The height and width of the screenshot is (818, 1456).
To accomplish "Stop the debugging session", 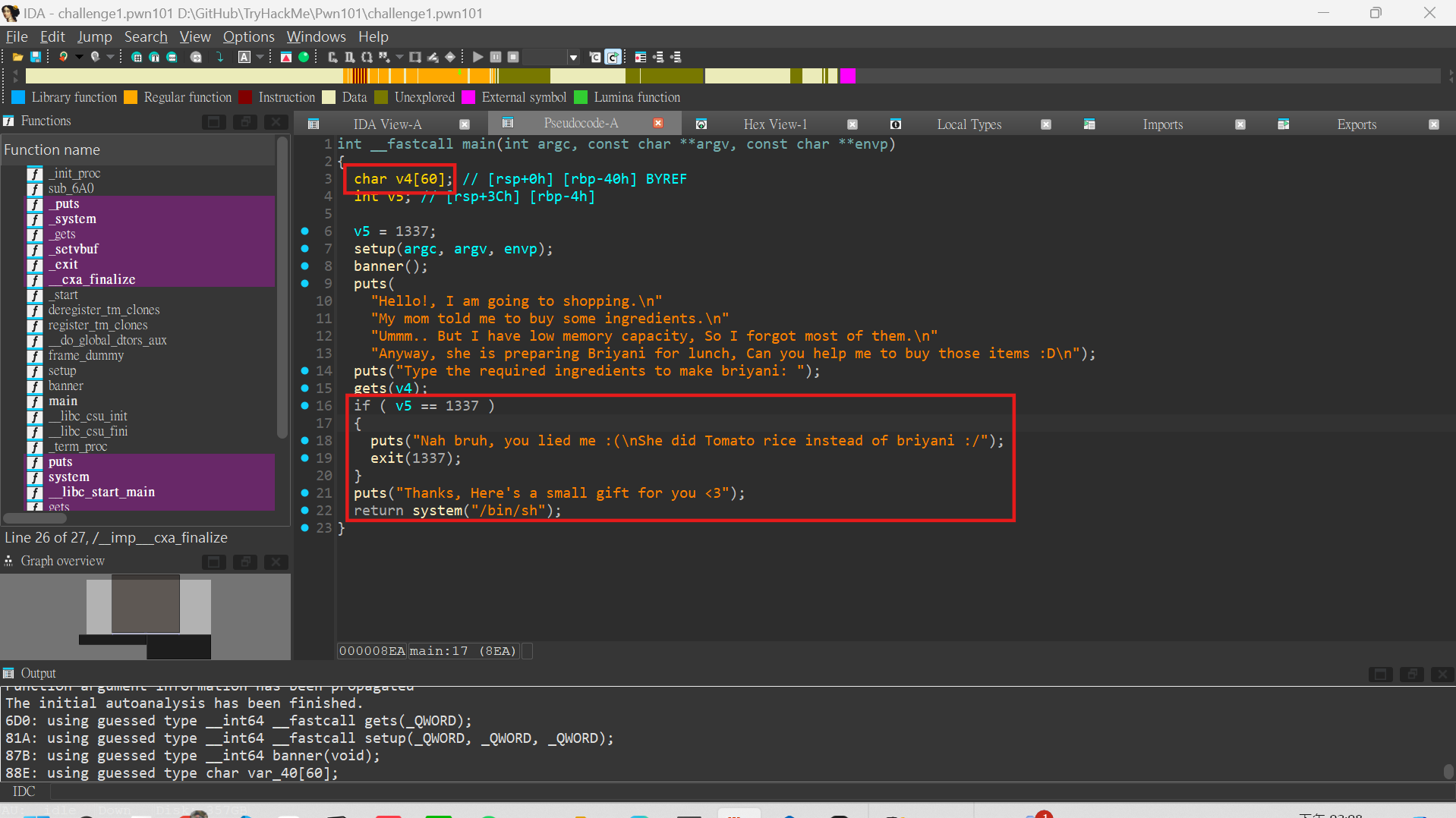I will (x=513, y=57).
